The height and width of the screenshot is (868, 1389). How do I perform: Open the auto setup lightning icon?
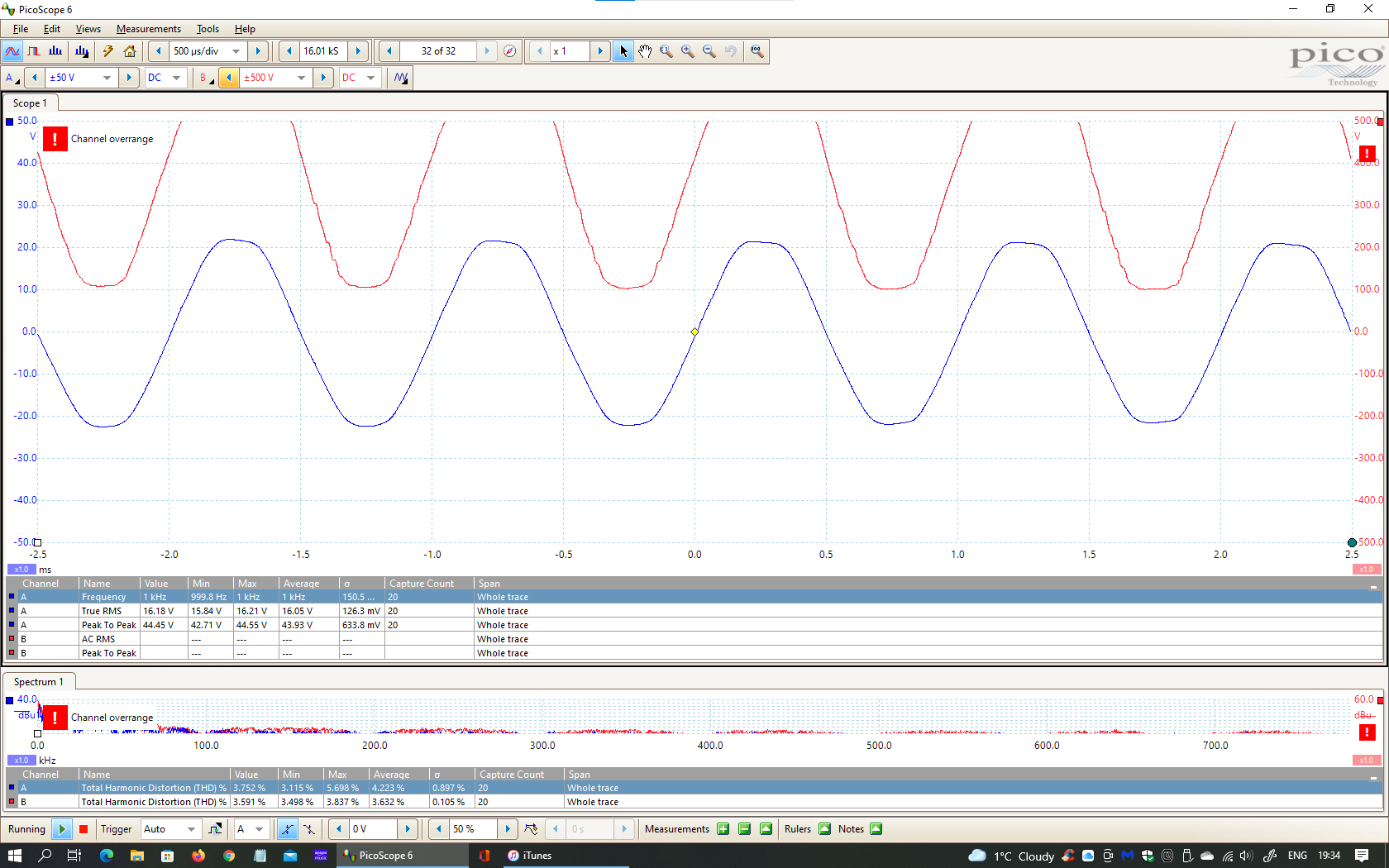click(108, 51)
